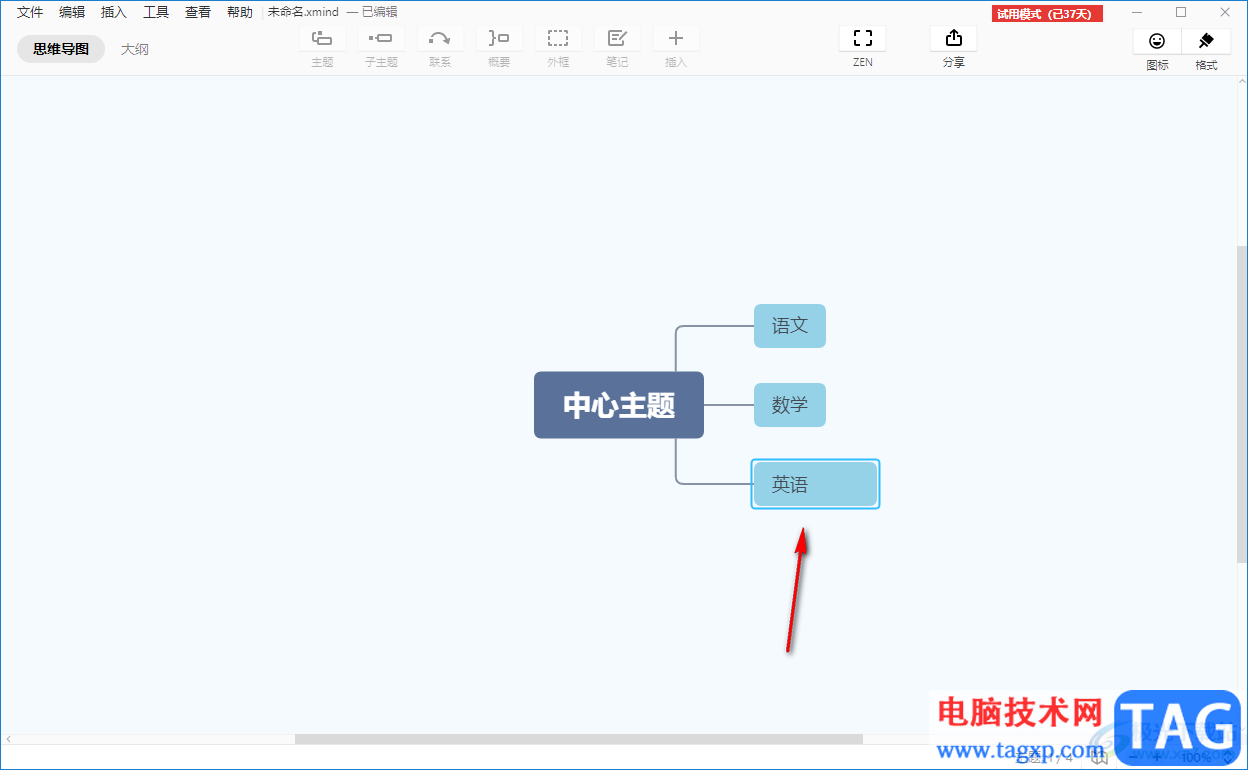Screen dimensions: 1248x770
Task: Click the 笔记 (Note) toolbar icon
Action: [x=617, y=38]
